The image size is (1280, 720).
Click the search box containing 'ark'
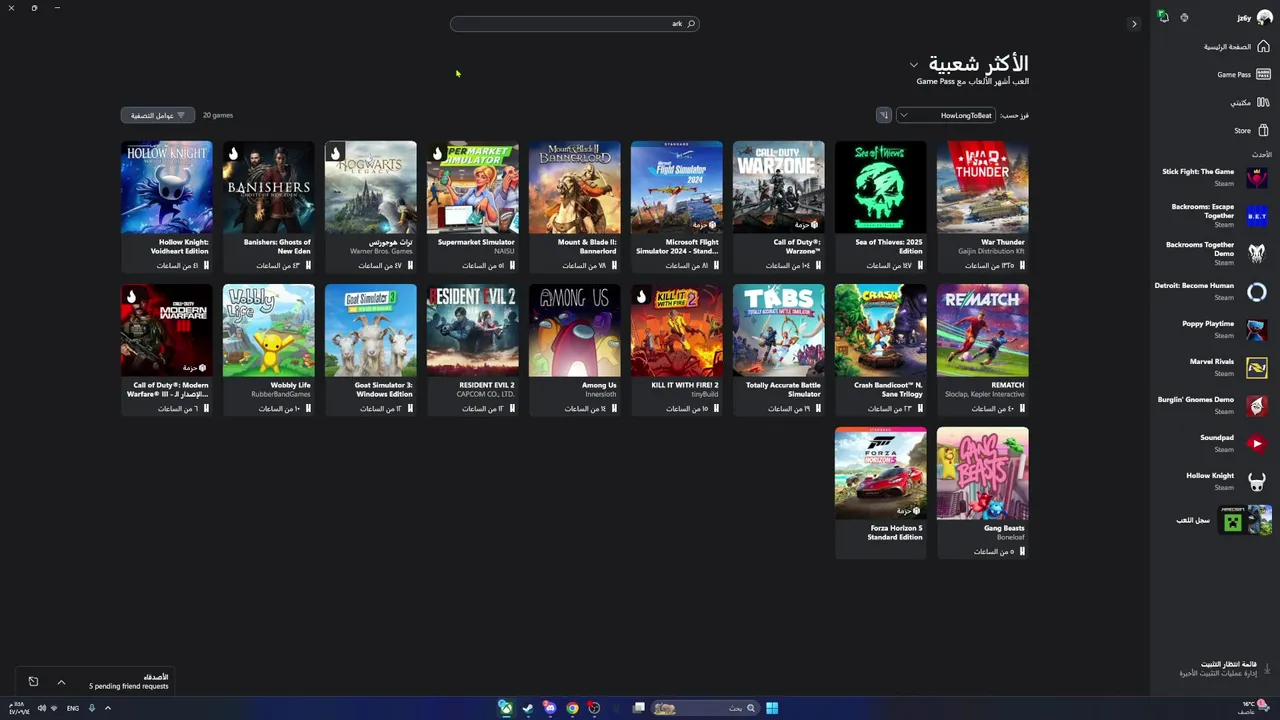pos(574,24)
